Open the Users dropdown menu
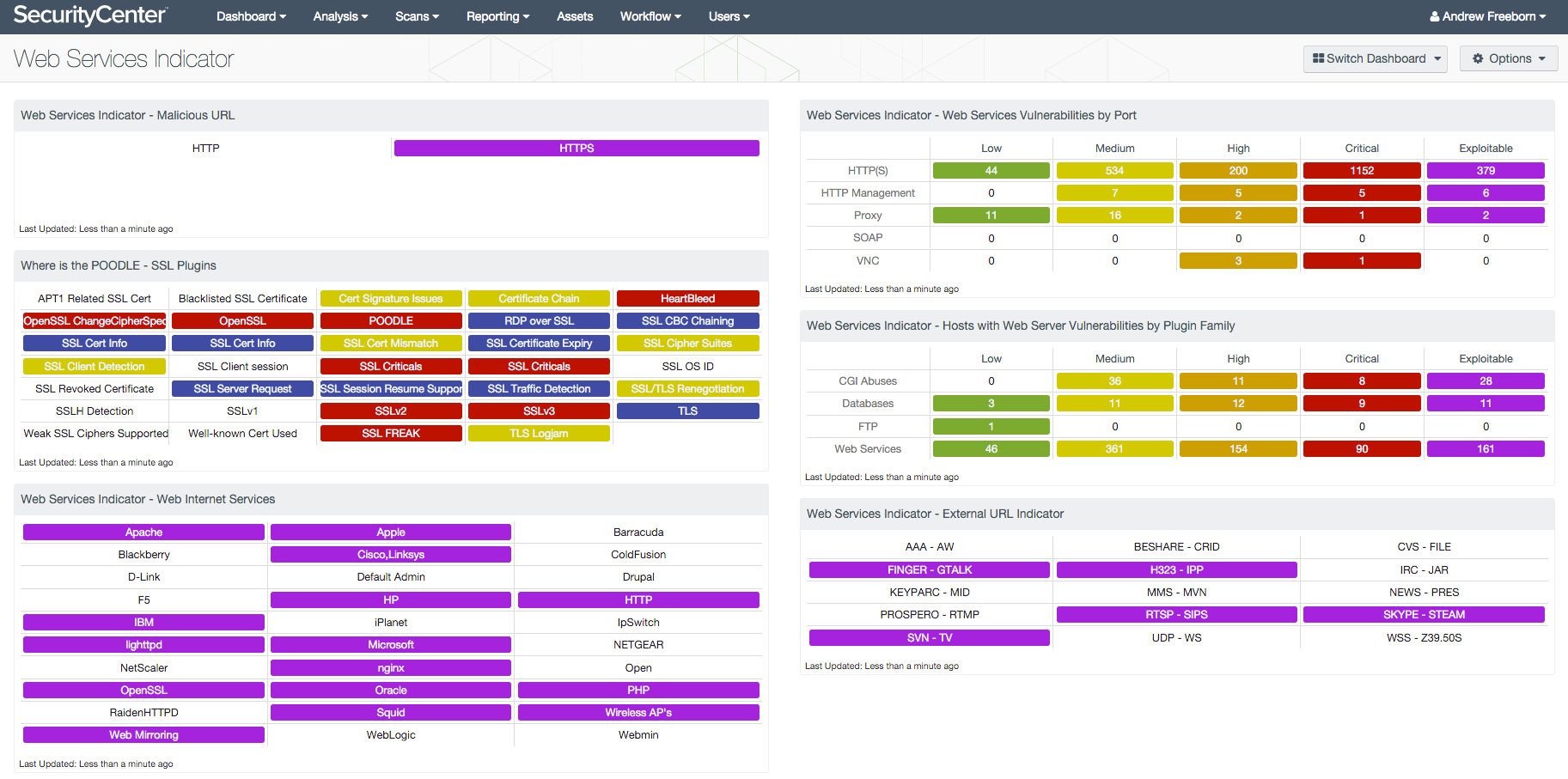The image size is (1568, 779). click(x=729, y=16)
